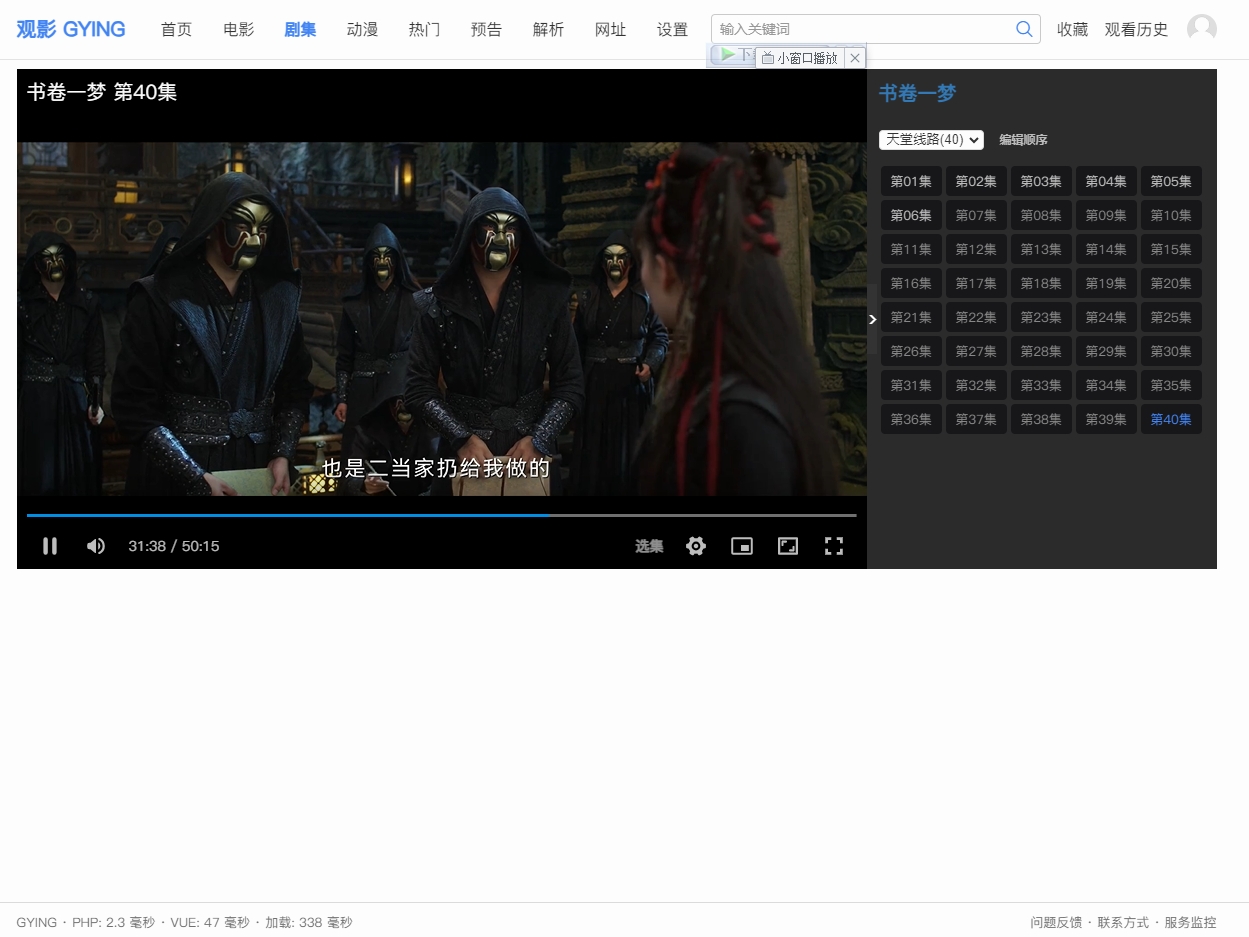Click the 观影 GYING logo
This screenshot has height=937, width=1249.
point(70,29)
